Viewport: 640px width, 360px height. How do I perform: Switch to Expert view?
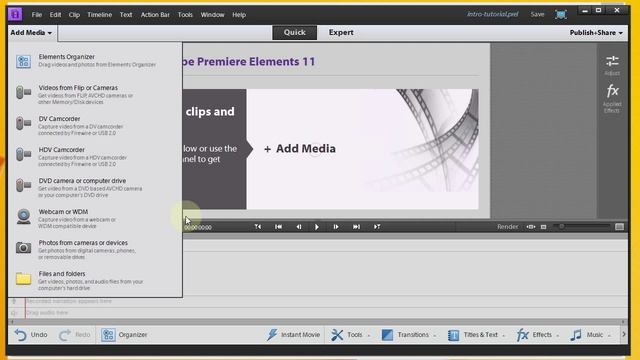click(x=341, y=33)
